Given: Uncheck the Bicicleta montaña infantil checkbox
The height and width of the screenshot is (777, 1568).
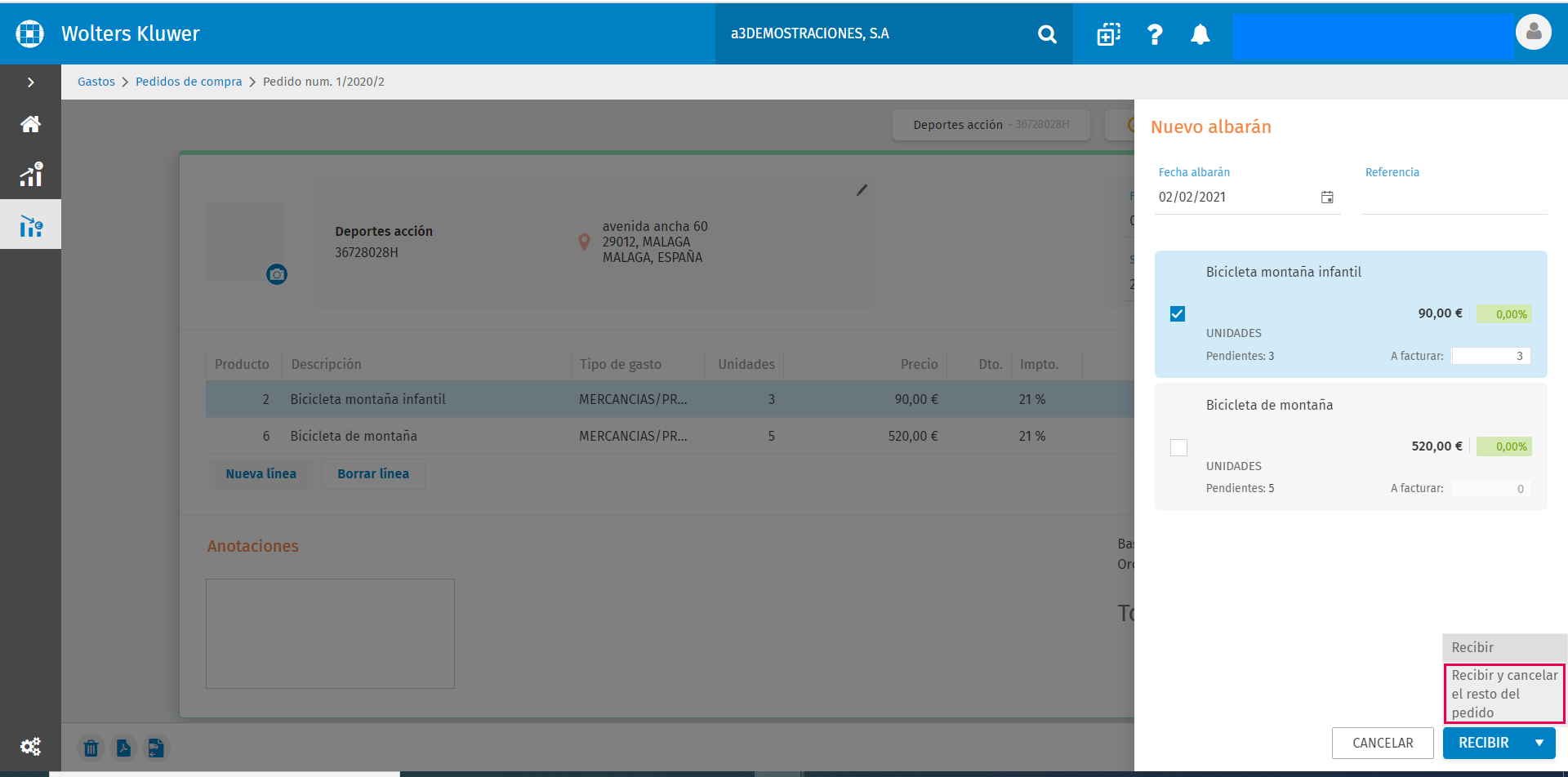Looking at the screenshot, I should tap(1178, 314).
